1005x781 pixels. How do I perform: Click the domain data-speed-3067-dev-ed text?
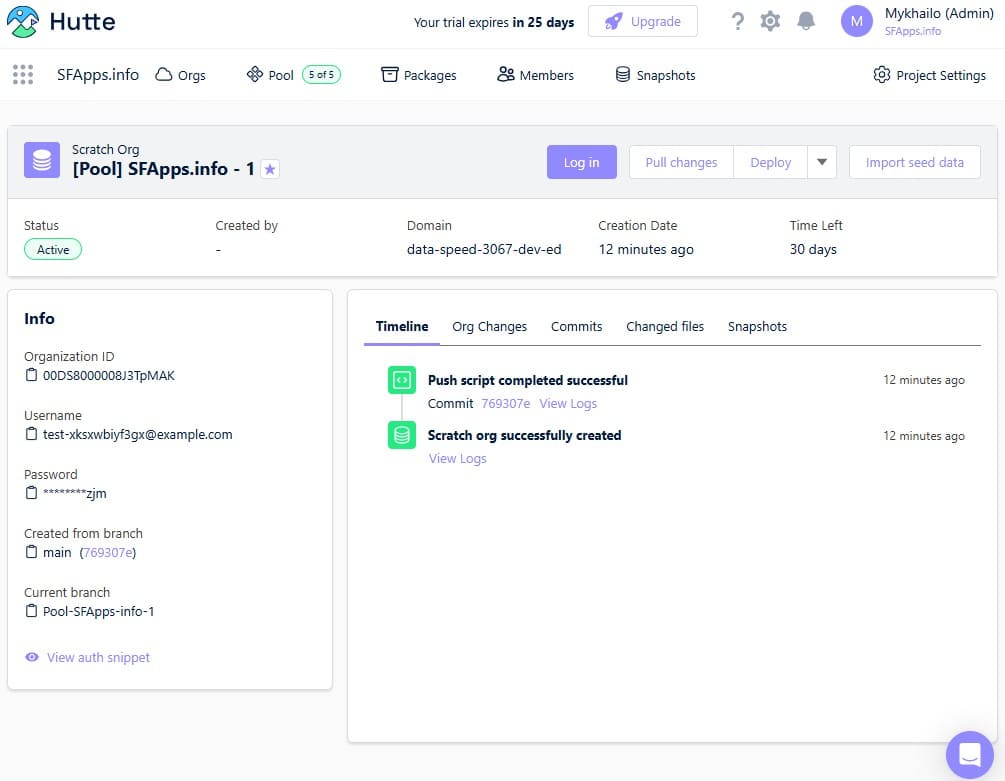484,249
